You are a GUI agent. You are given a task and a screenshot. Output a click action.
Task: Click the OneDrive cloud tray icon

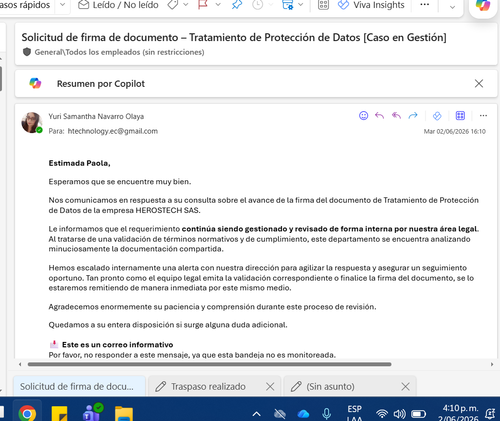pyautogui.click(x=303, y=414)
